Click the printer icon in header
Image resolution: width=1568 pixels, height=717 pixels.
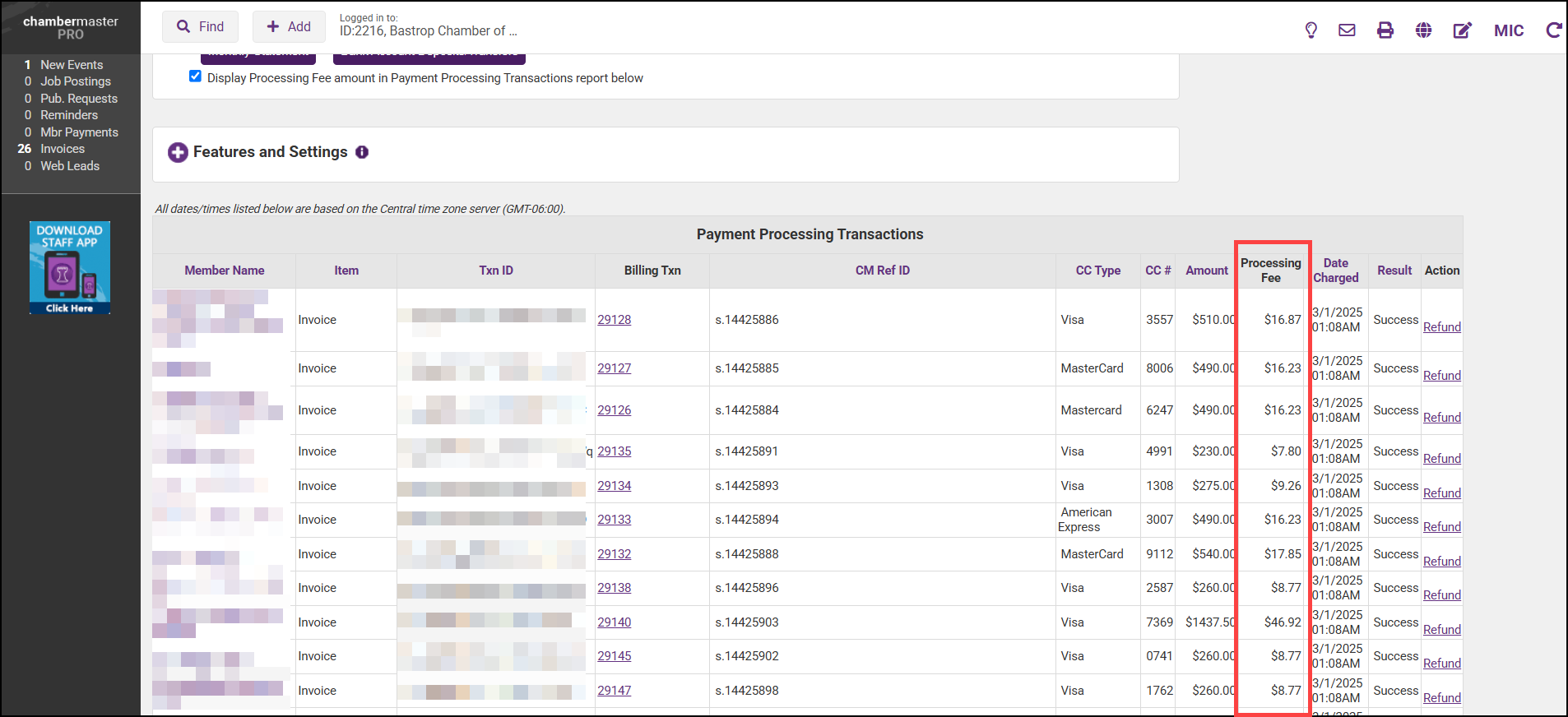[x=1385, y=30]
